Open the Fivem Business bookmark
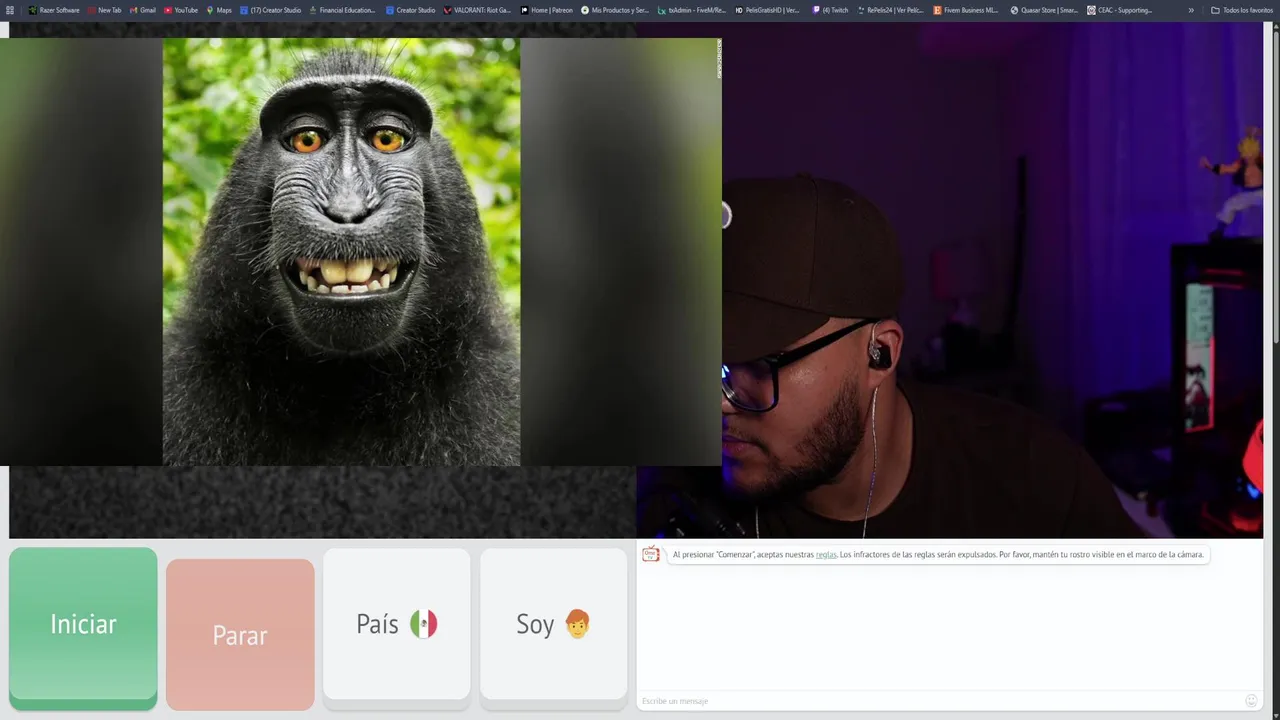 click(965, 10)
